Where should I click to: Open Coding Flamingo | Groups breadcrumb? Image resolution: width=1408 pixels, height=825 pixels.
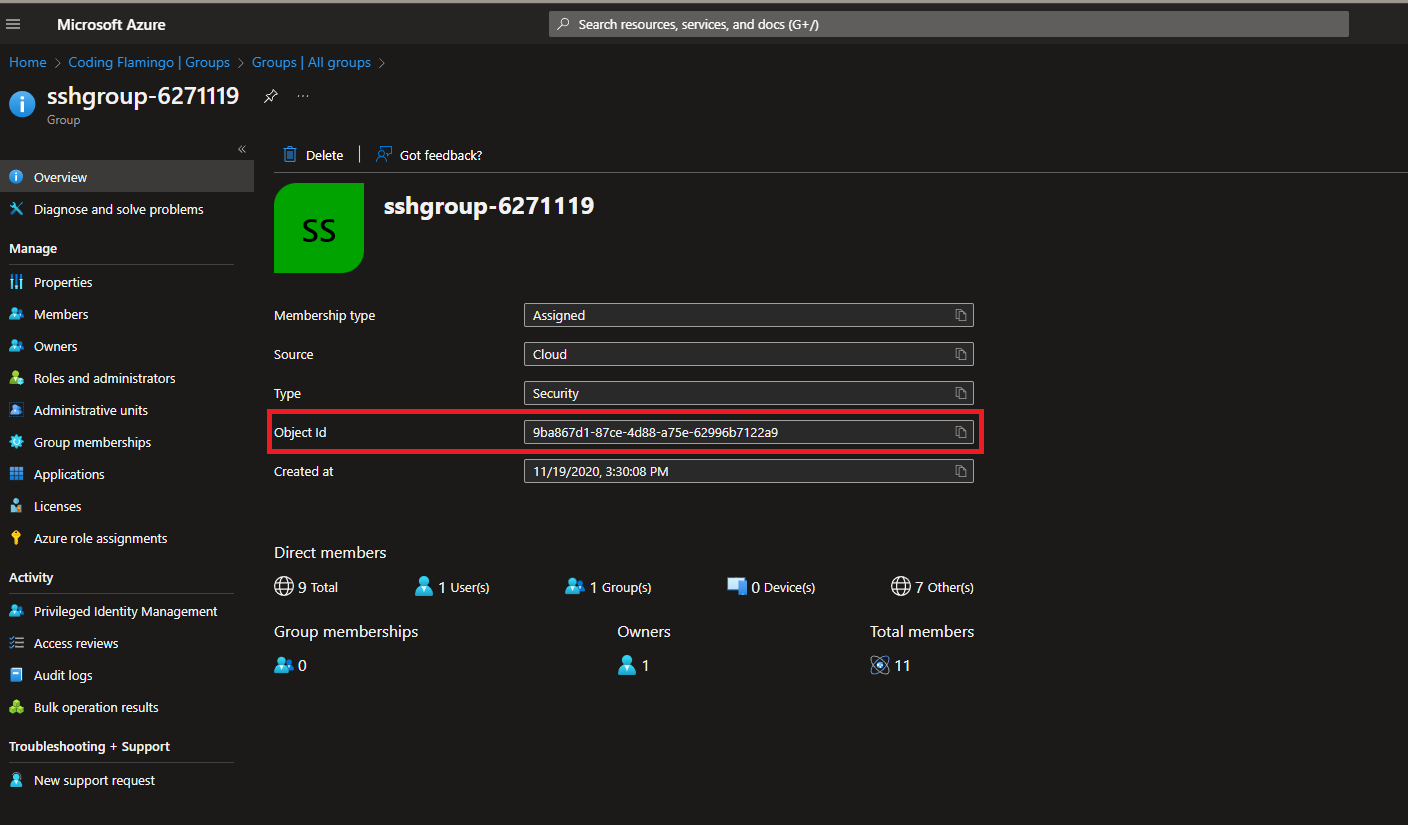[149, 62]
